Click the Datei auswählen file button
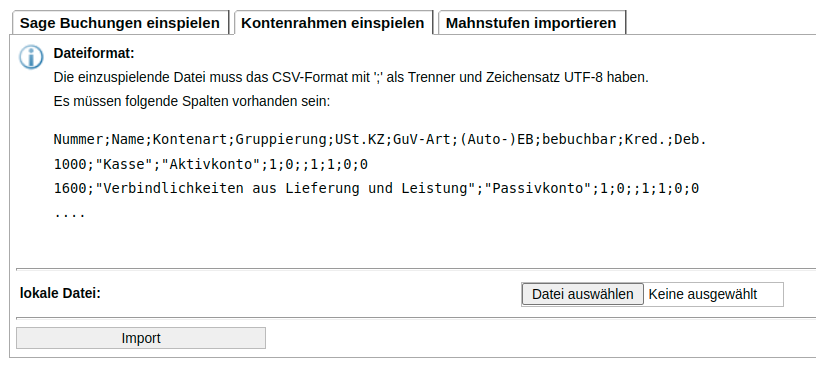This screenshot has width=816, height=368. [582, 294]
